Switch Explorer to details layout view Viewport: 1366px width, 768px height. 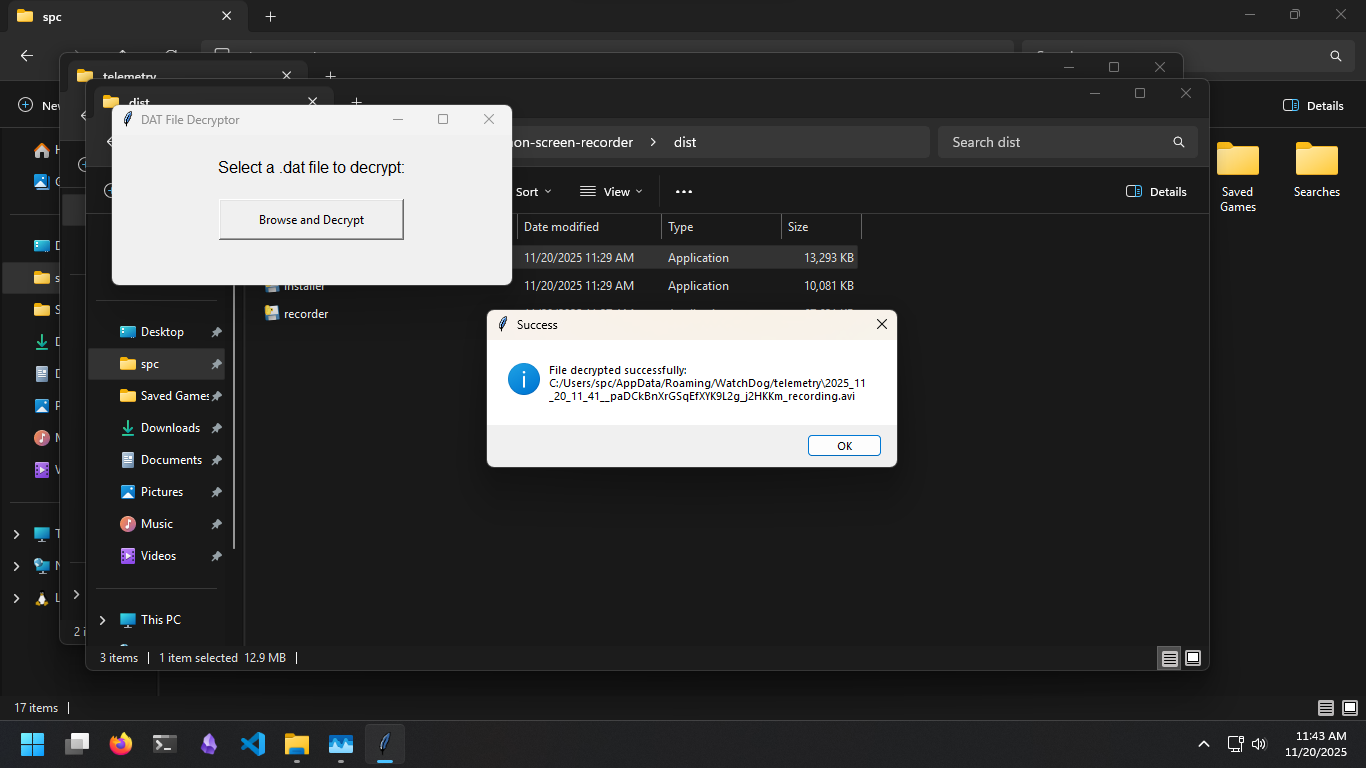(1169, 658)
